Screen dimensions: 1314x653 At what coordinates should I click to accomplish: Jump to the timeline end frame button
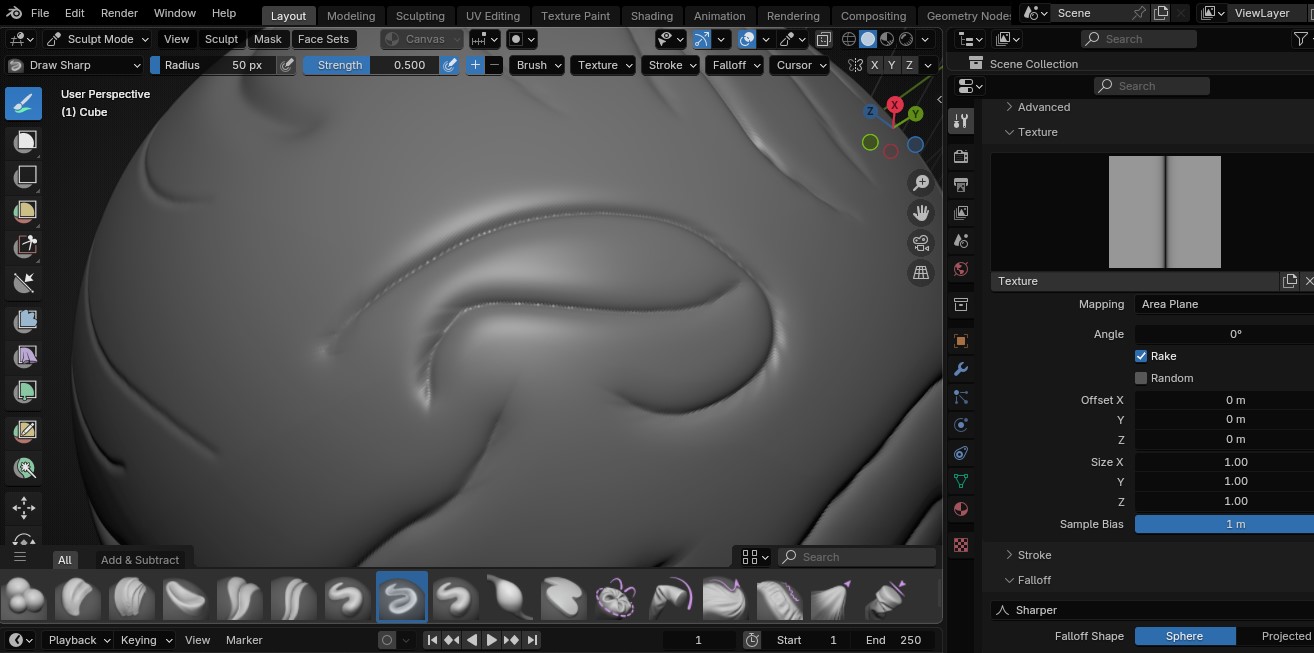coord(532,640)
